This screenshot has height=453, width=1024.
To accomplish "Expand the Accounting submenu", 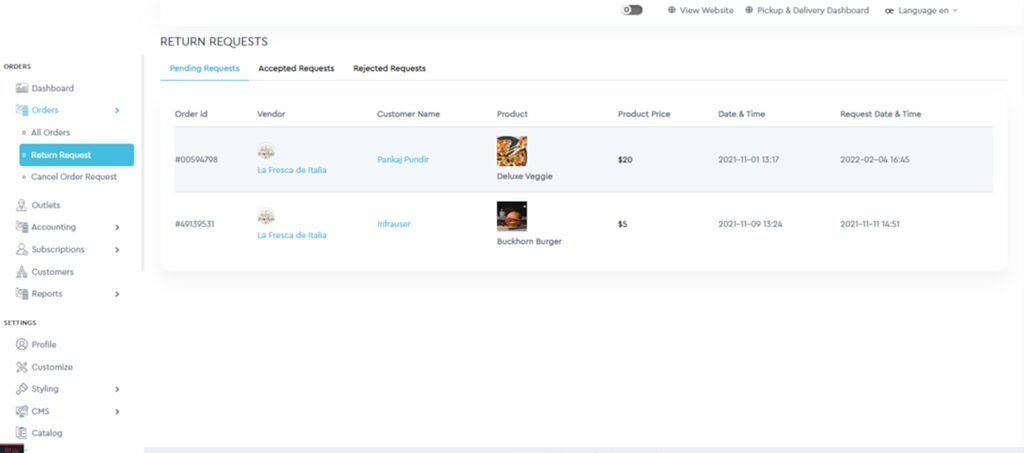I will click(117, 227).
